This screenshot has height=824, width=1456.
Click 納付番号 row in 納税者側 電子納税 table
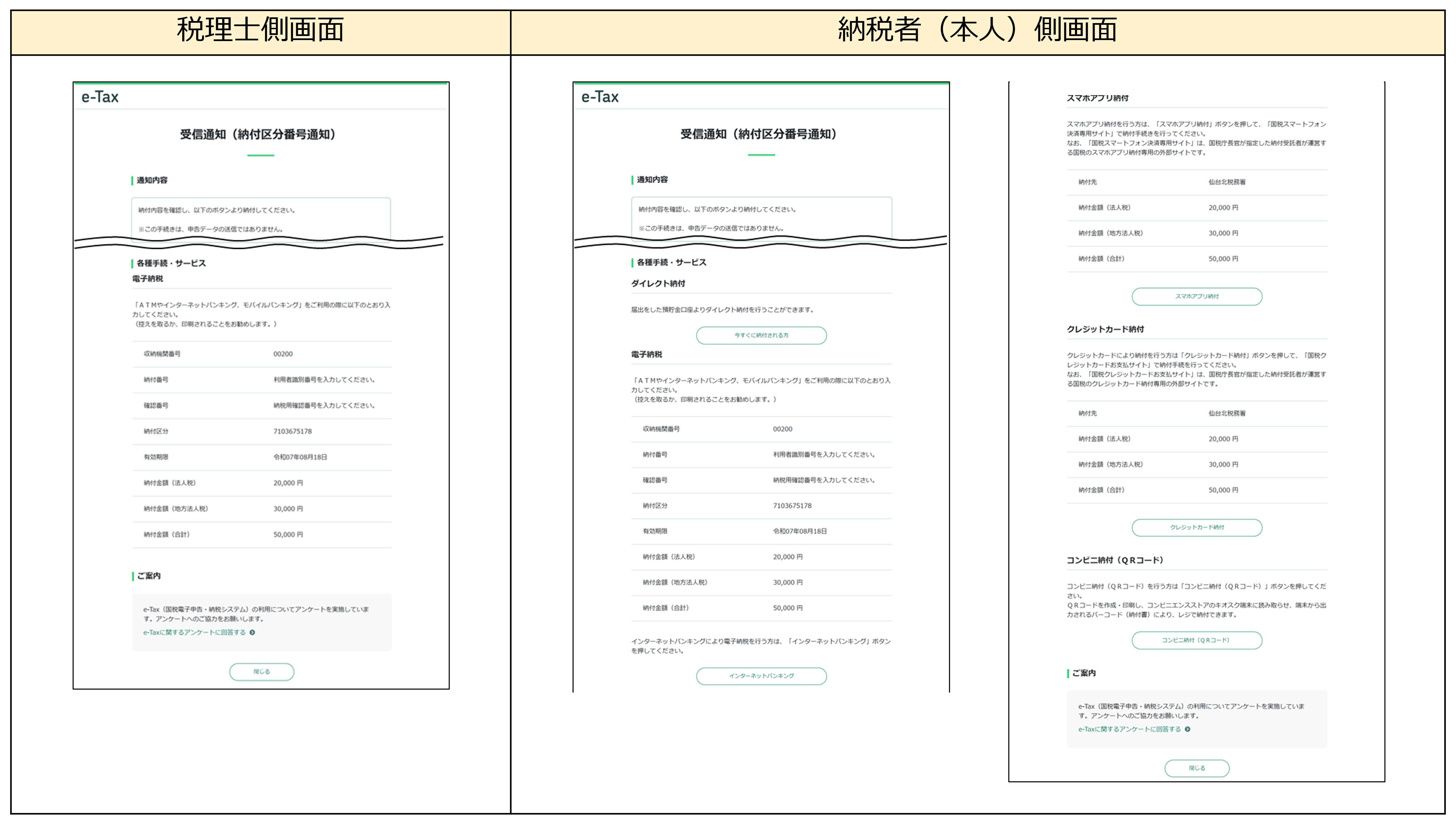761,455
